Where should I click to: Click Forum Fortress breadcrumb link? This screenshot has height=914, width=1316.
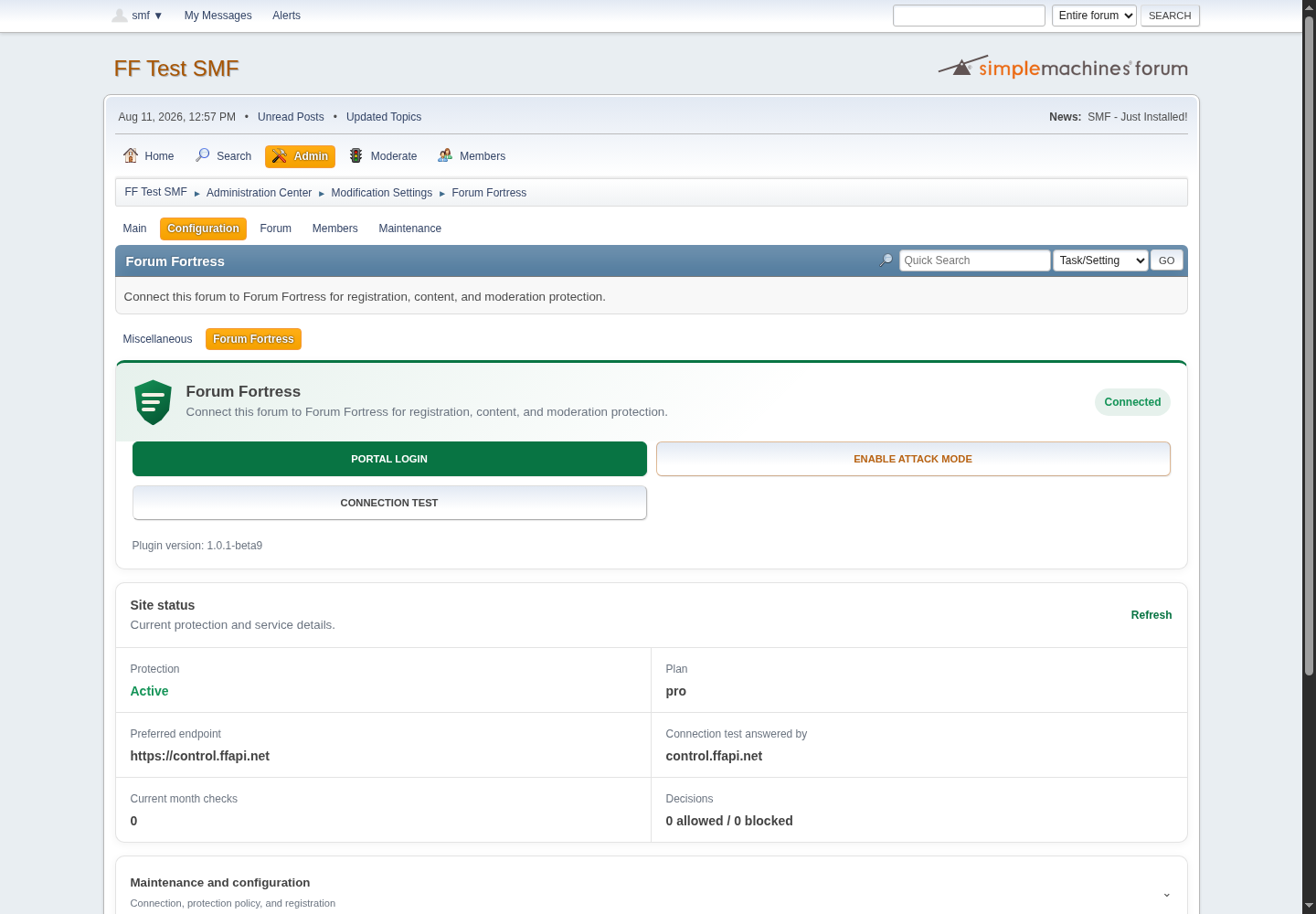489,193
